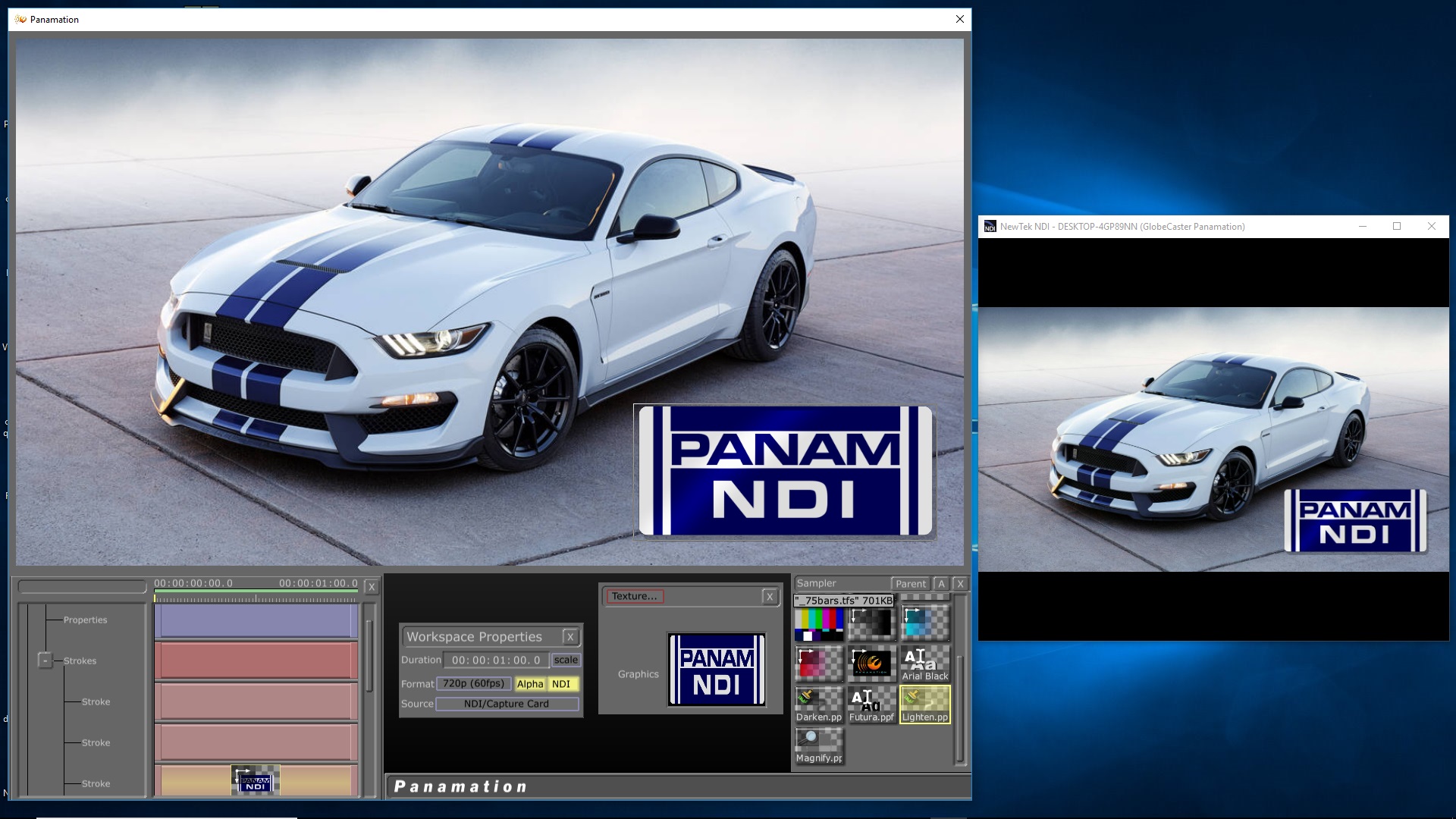The image size is (1456, 819).
Task: Pick the red gradient texture sample
Action: pyautogui.click(x=818, y=663)
